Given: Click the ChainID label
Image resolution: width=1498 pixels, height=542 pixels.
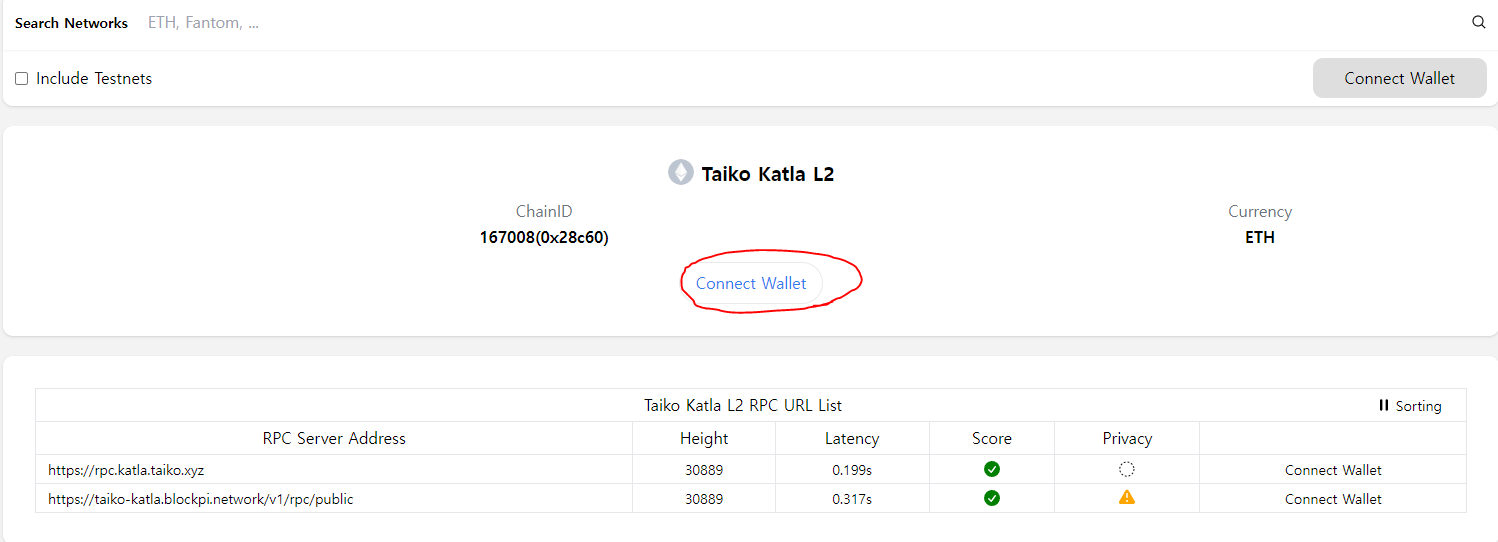Looking at the screenshot, I should (x=544, y=212).
